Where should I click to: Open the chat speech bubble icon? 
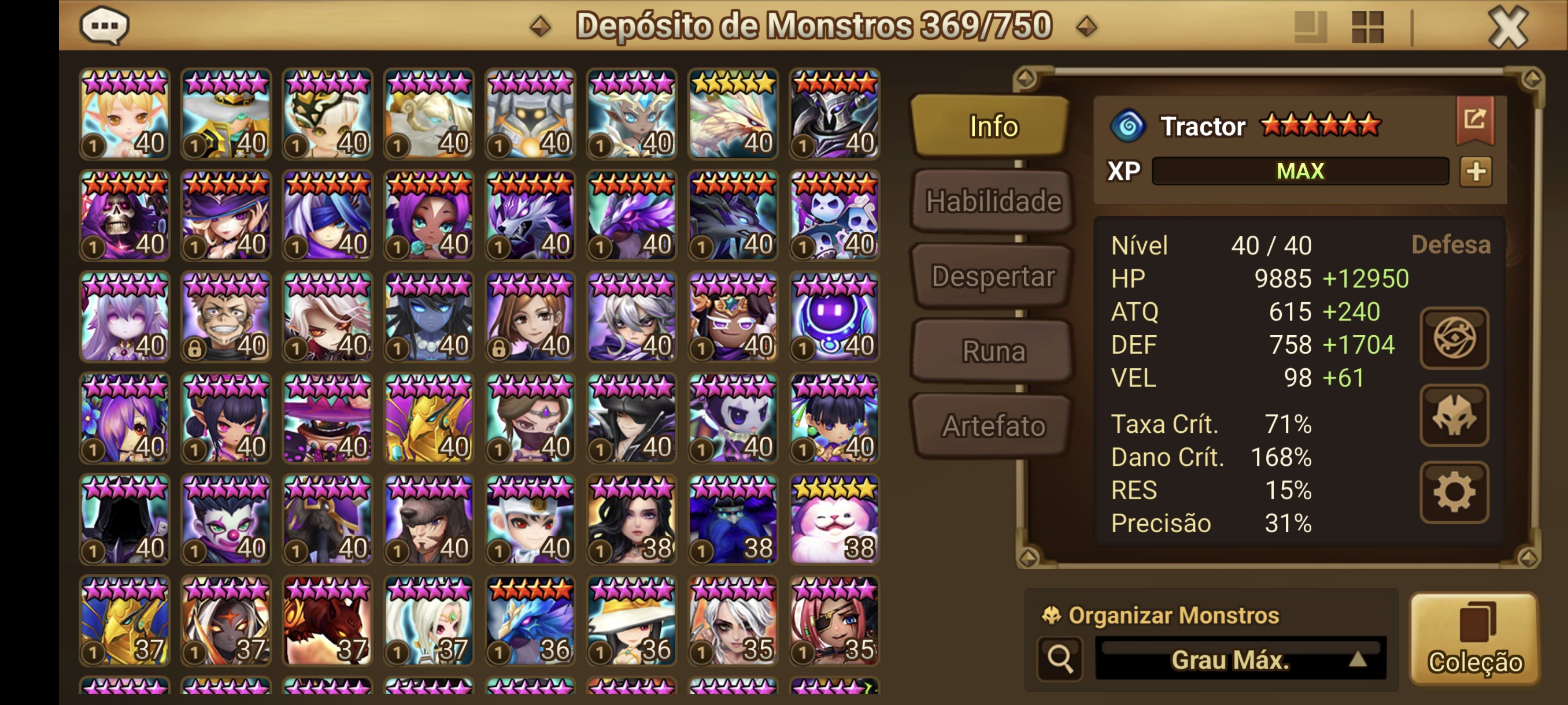coord(104,25)
